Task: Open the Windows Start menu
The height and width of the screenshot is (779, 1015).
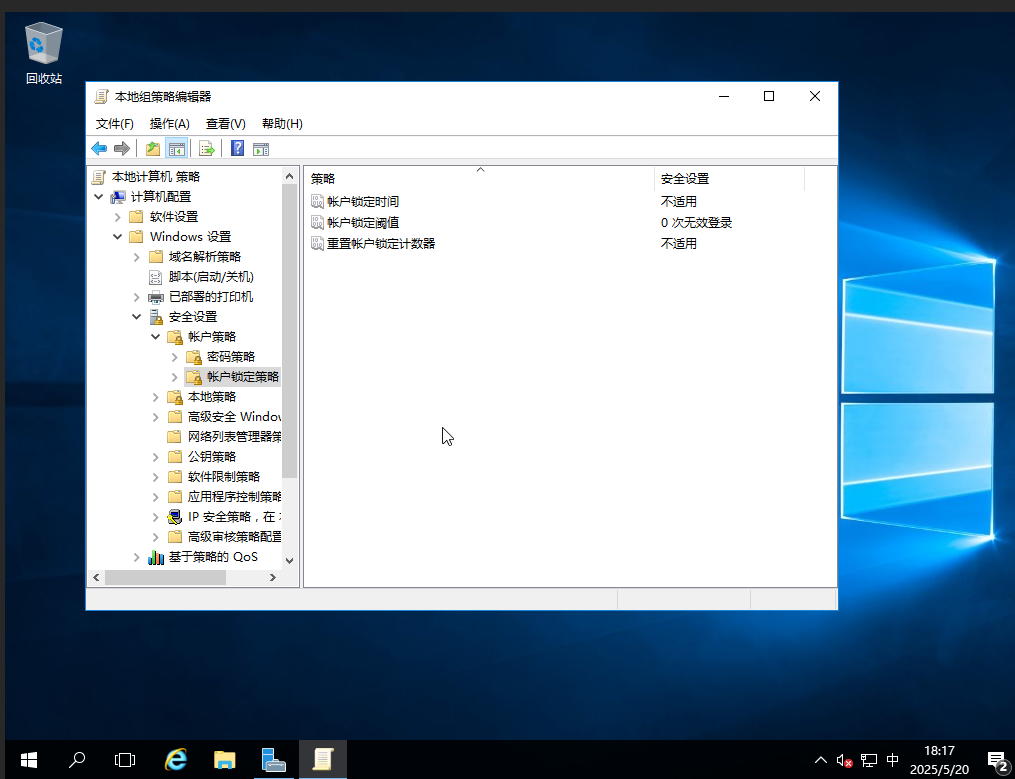Action: [29, 760]
